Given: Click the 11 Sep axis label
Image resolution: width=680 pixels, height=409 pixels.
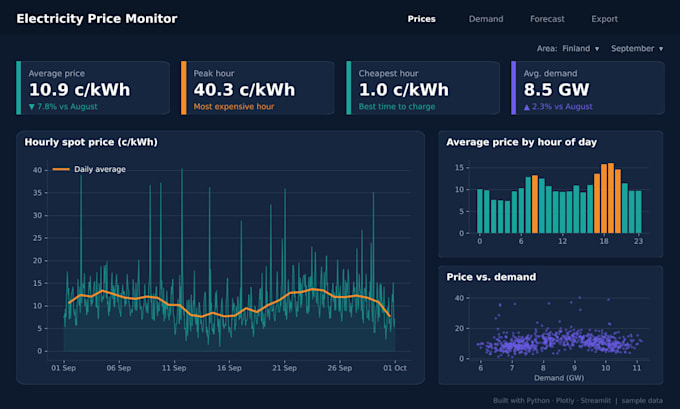Looking at the screenshot, I should [174, 368].
